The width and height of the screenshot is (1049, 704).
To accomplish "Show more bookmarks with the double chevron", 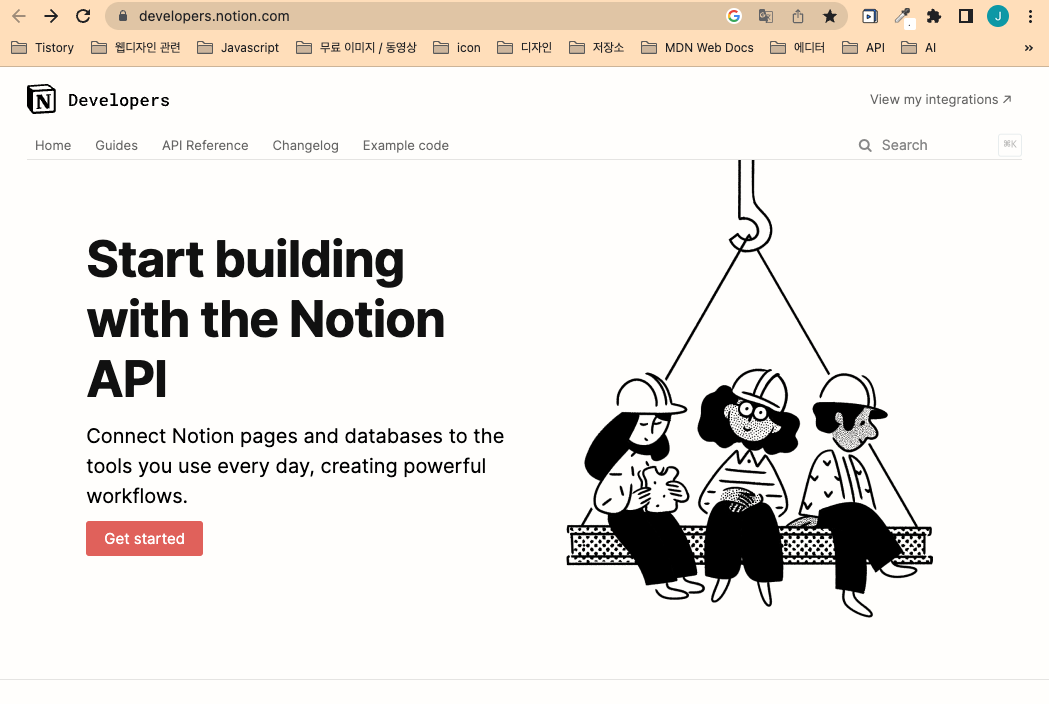I will click(1029, 48).
